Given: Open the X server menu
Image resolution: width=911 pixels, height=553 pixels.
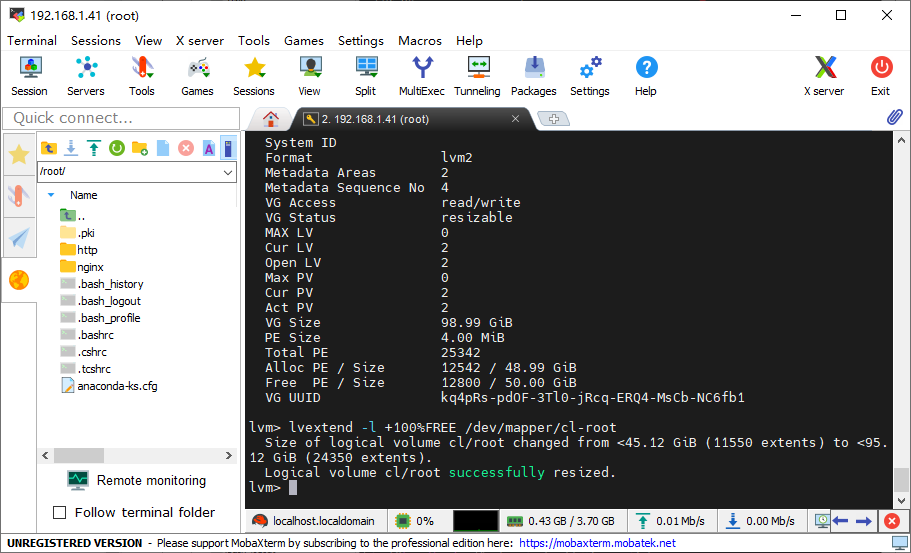Looking at the screenshot, I should coord(200,41).
